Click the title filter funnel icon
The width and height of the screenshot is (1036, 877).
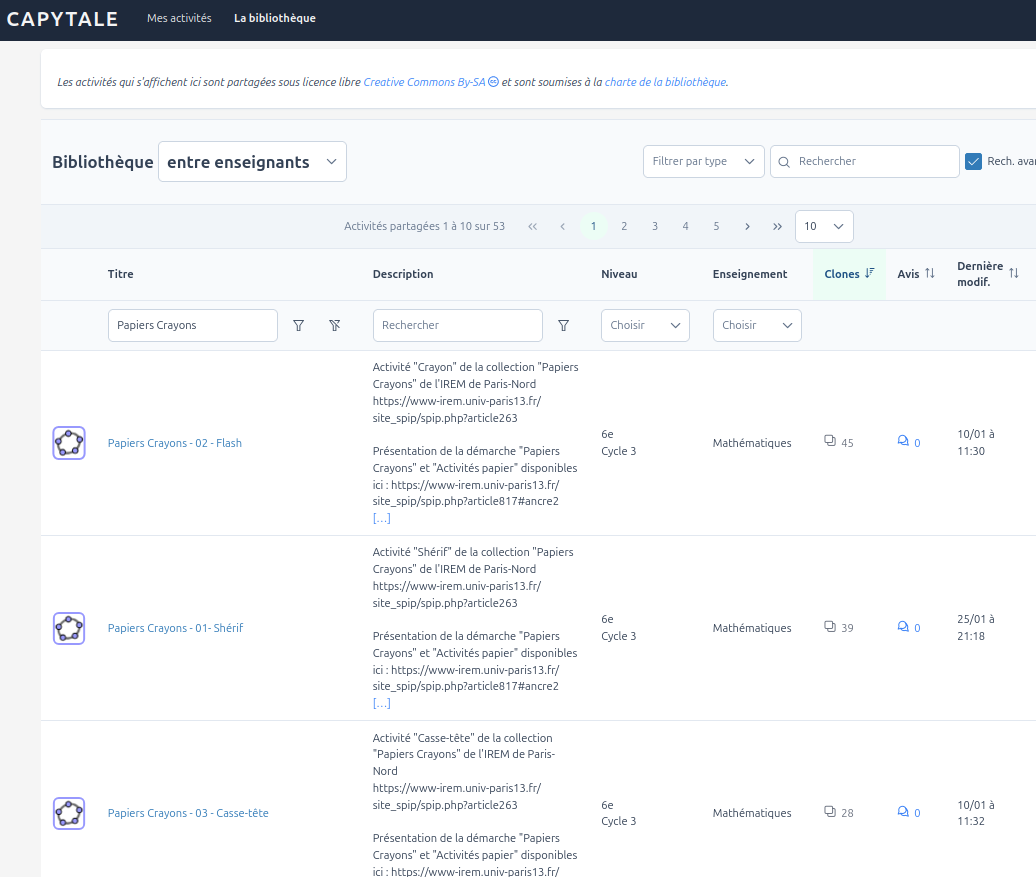pos(299,325)
